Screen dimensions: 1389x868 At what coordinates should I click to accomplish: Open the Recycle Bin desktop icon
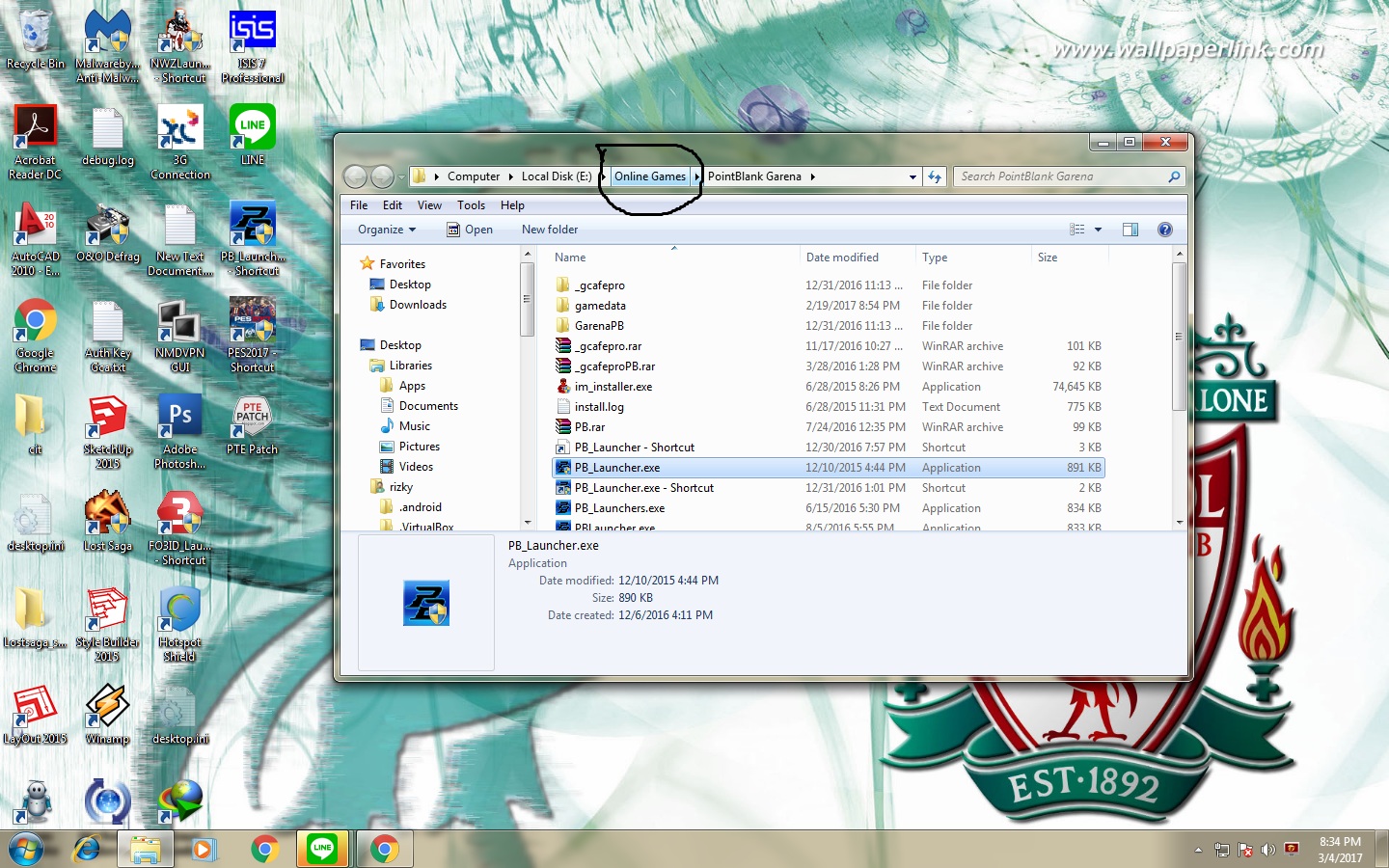(x=36, y=41)
